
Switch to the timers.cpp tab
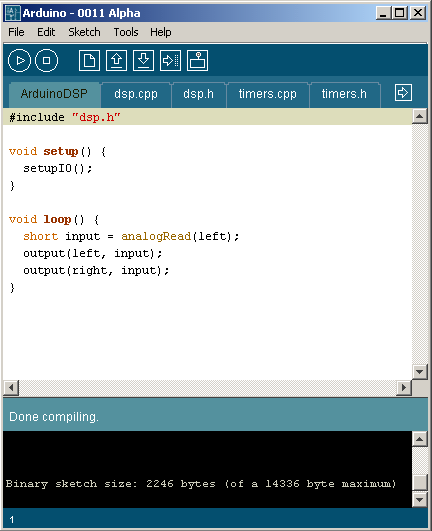click(x=268, y=94)
